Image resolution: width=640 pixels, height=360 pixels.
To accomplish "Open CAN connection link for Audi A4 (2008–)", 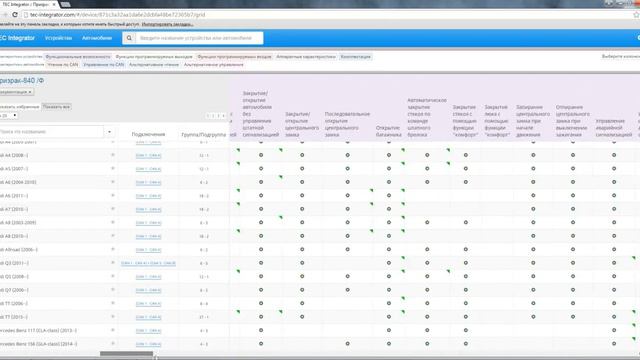I will (148, 156).
